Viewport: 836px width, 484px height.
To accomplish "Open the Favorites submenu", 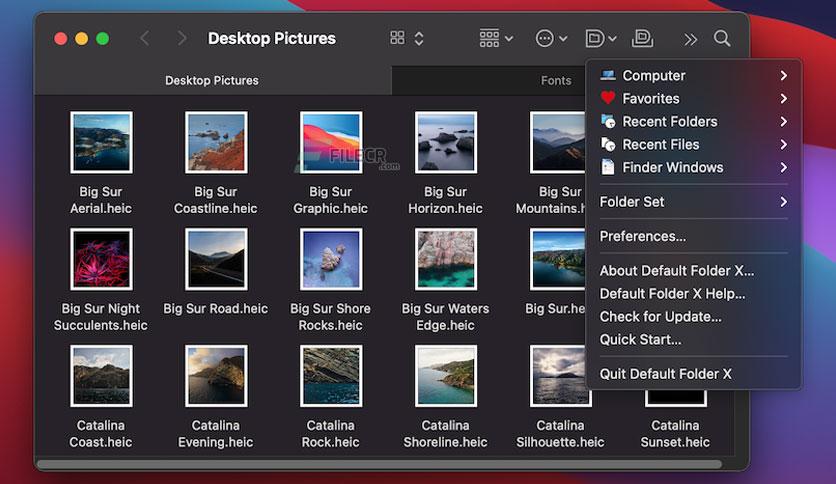I will click(693, 99).
